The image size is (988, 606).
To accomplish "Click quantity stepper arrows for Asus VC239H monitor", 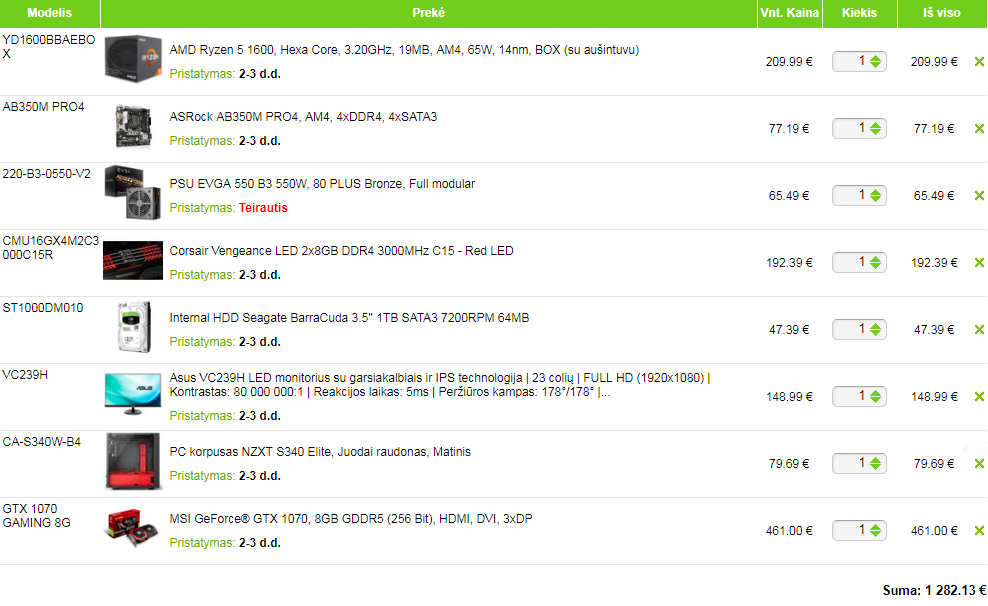I will 875,397.
